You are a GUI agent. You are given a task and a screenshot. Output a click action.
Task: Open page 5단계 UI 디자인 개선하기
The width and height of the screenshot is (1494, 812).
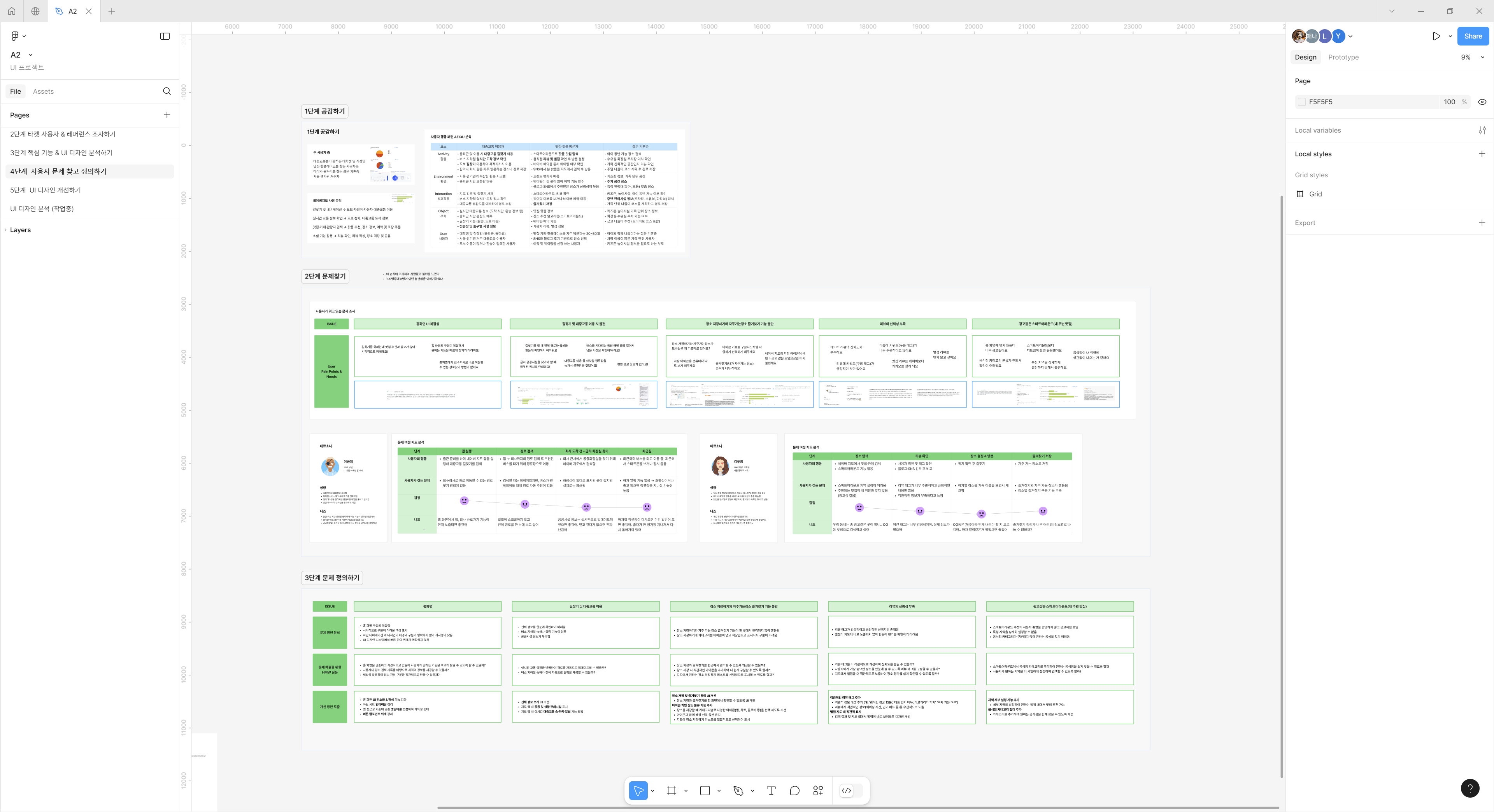pyautogui.click(x=45, y=190)
